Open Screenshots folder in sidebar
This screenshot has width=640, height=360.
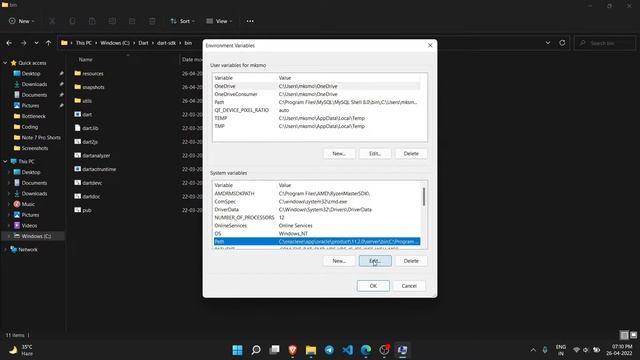(x=35, y=148)
